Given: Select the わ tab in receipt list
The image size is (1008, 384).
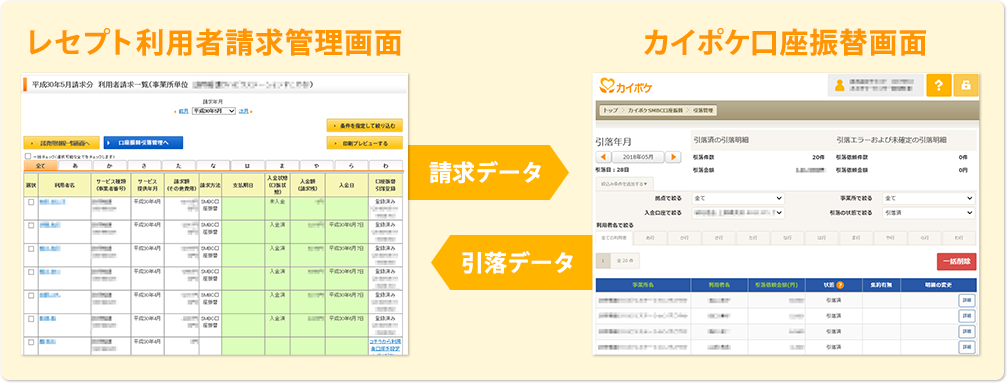Looking at the screenshot, I should click(386, 166).
